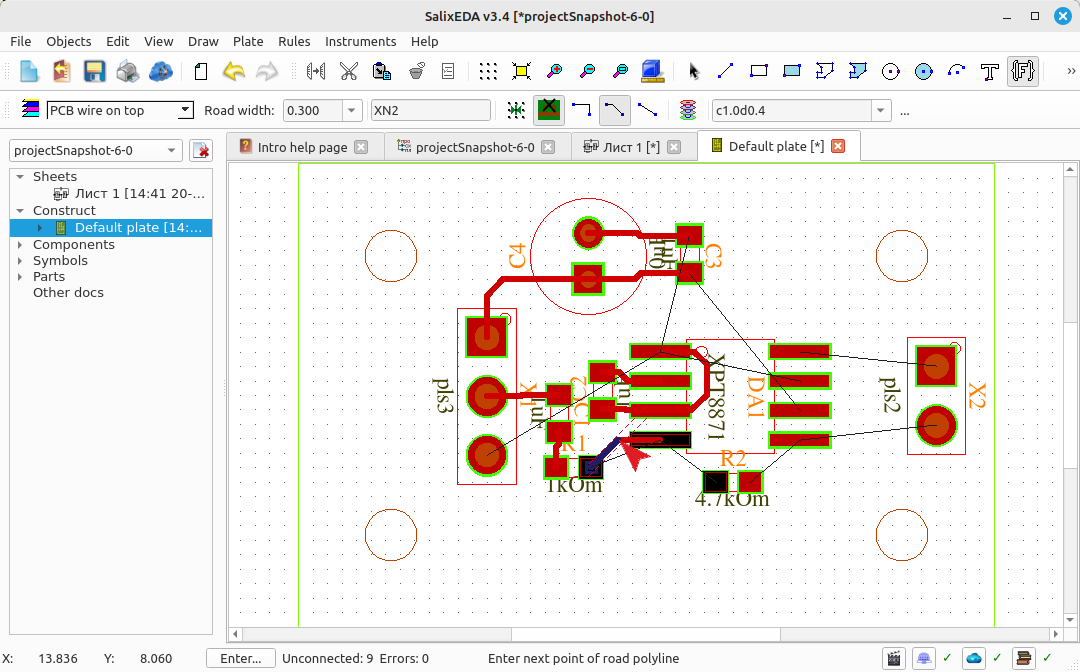Undo the last action with yellow arrow

pos(233,71)
